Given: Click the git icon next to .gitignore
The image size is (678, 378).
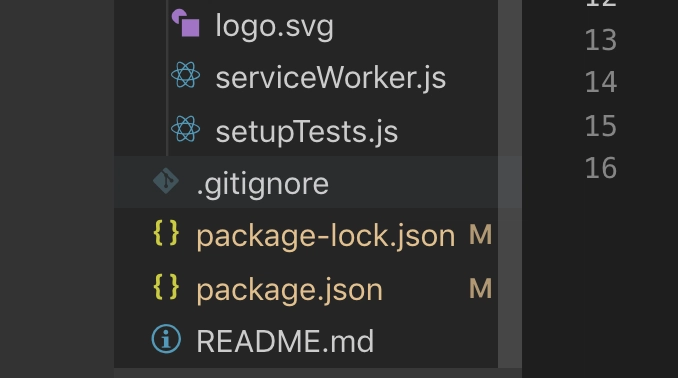Looking at the screenshot, I should pos(166,181).
